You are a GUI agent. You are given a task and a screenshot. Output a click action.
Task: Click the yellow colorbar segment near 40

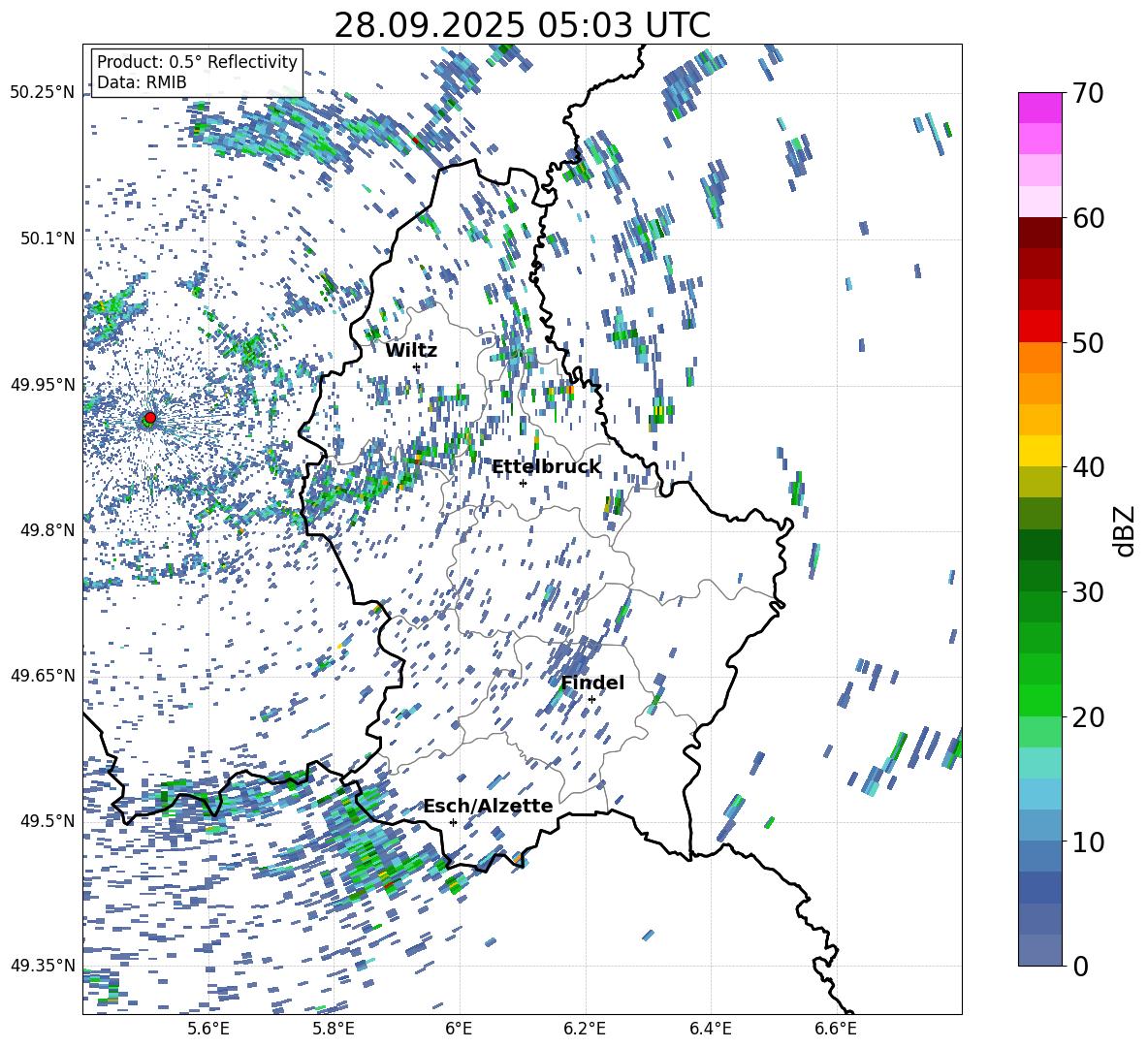[1039, 451]
